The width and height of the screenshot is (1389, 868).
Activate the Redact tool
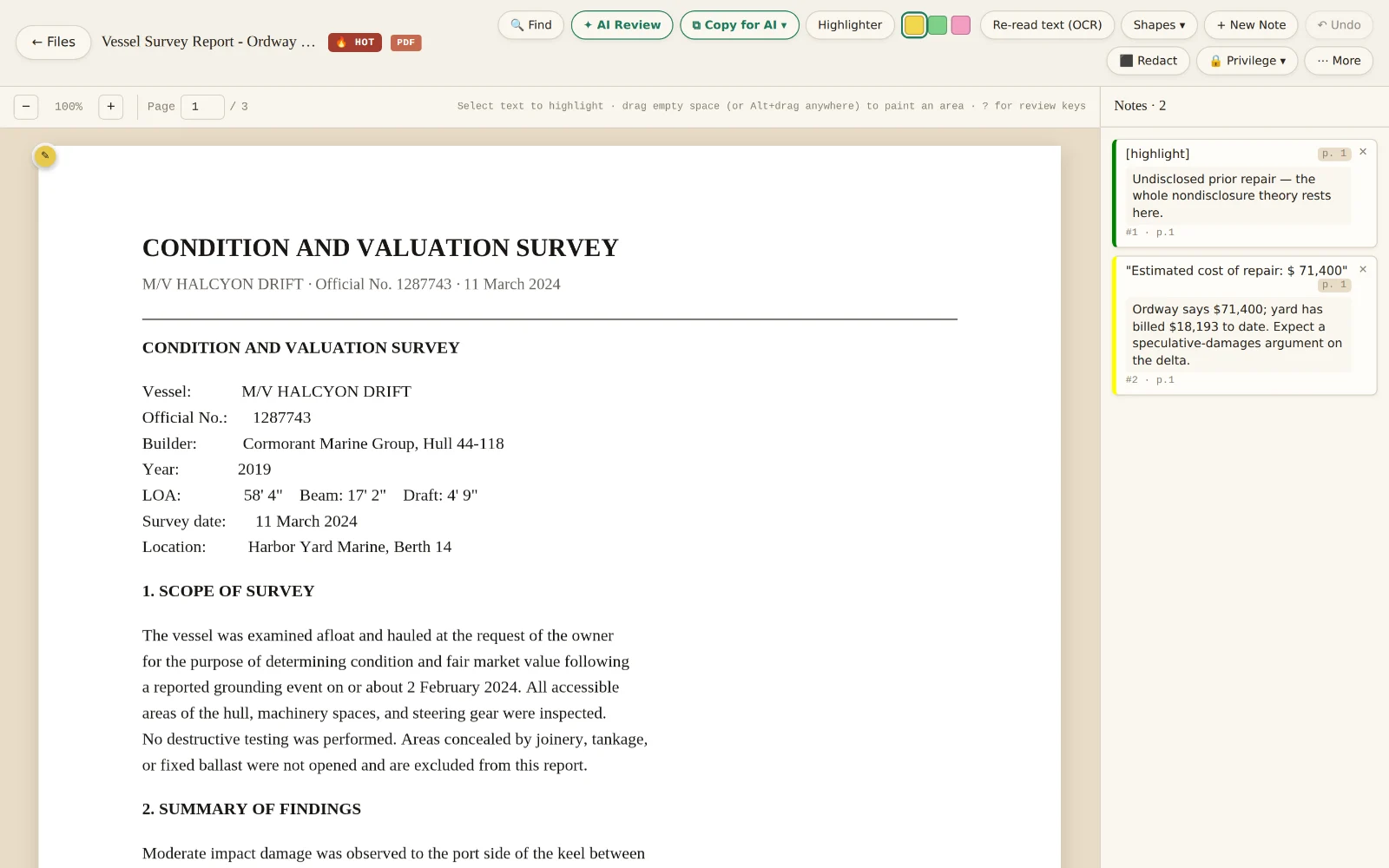click(x=1148, y=61)
